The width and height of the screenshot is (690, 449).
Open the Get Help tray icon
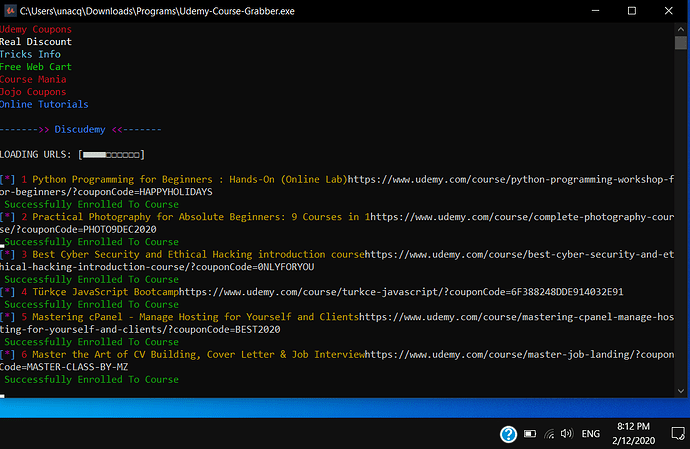(x=508, y=434)
